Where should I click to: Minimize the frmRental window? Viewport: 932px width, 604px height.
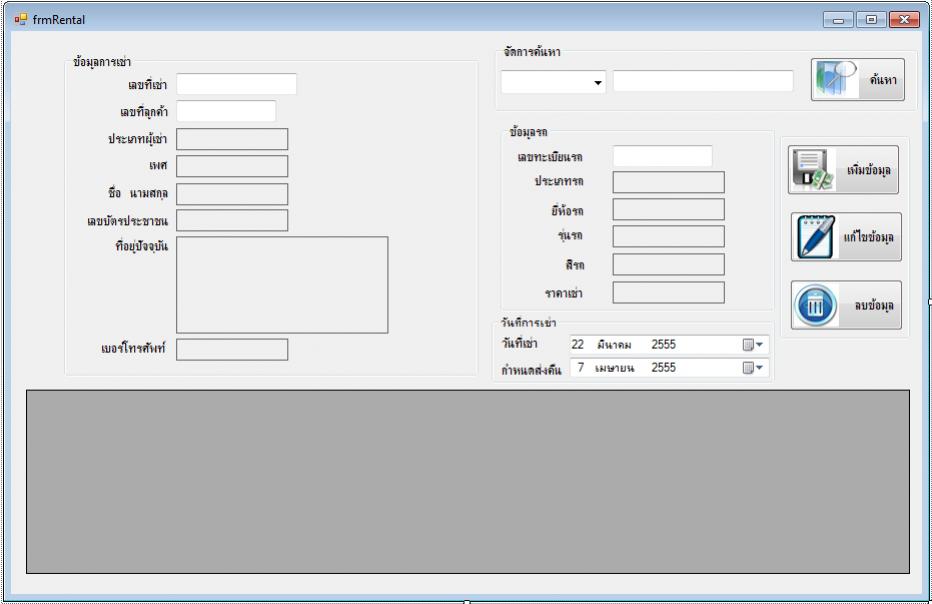[x=839, y=20]
